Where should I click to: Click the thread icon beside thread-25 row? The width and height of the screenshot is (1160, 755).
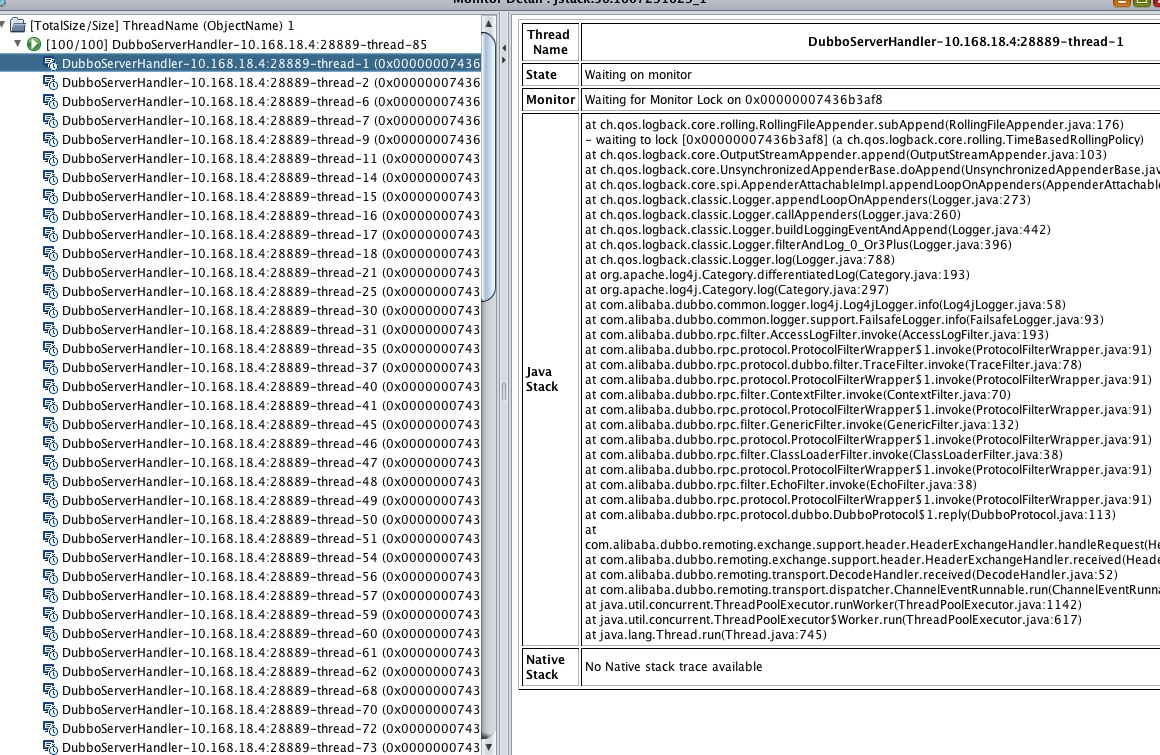coord(50,291)
